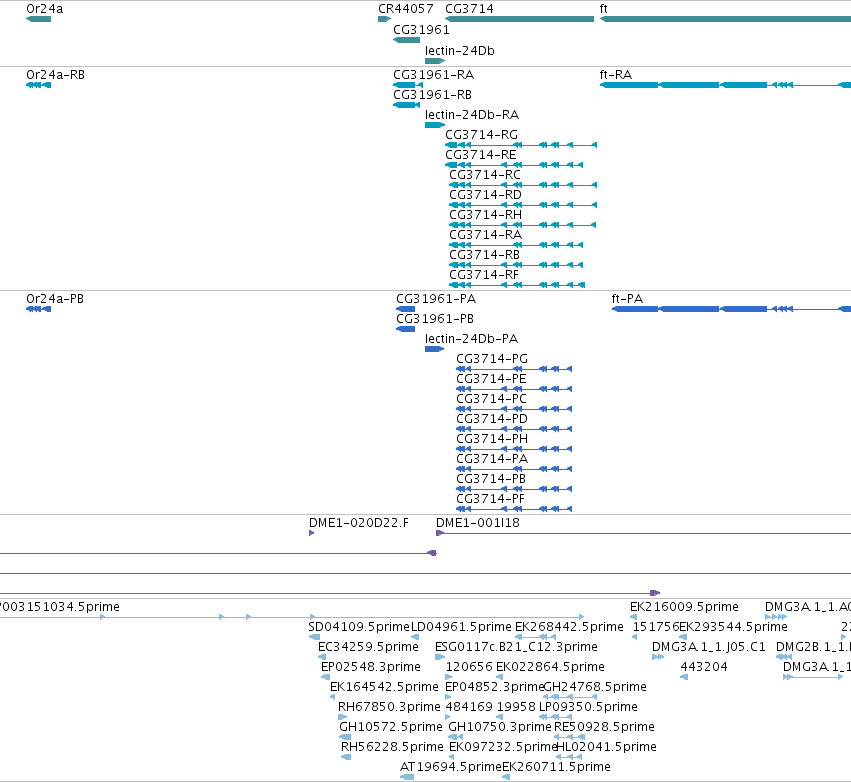Select the EK216009.5prime EST label
The width and height of the screenshot is (851, 782).
684,607
